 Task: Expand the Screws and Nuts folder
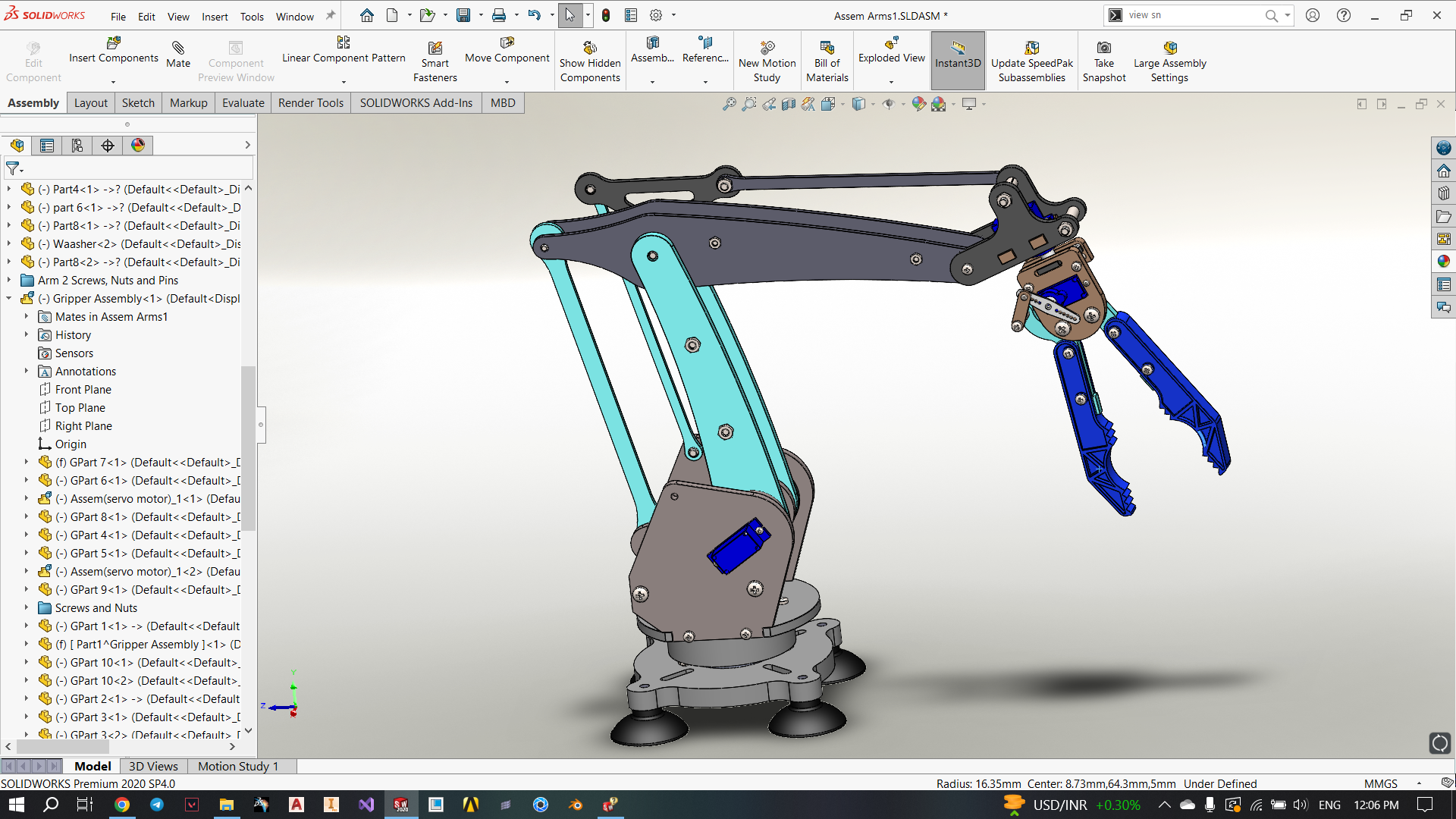[x=26, y=608]
